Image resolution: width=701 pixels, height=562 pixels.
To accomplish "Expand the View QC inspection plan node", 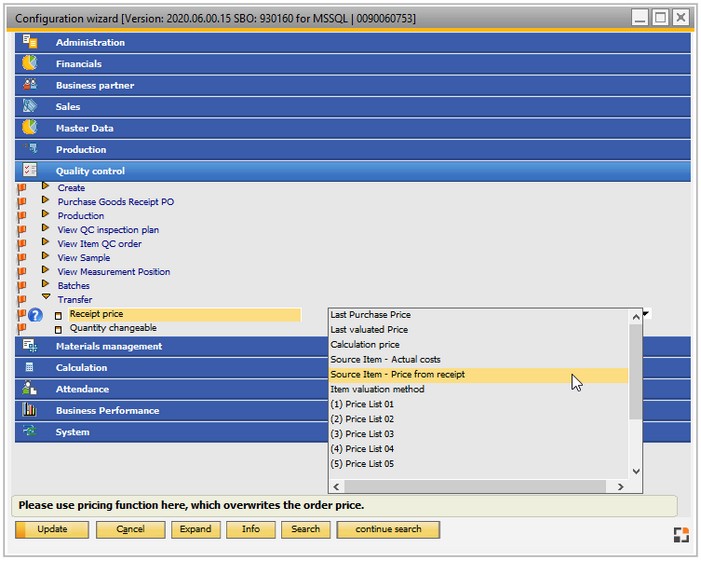I will pos(45,229).
